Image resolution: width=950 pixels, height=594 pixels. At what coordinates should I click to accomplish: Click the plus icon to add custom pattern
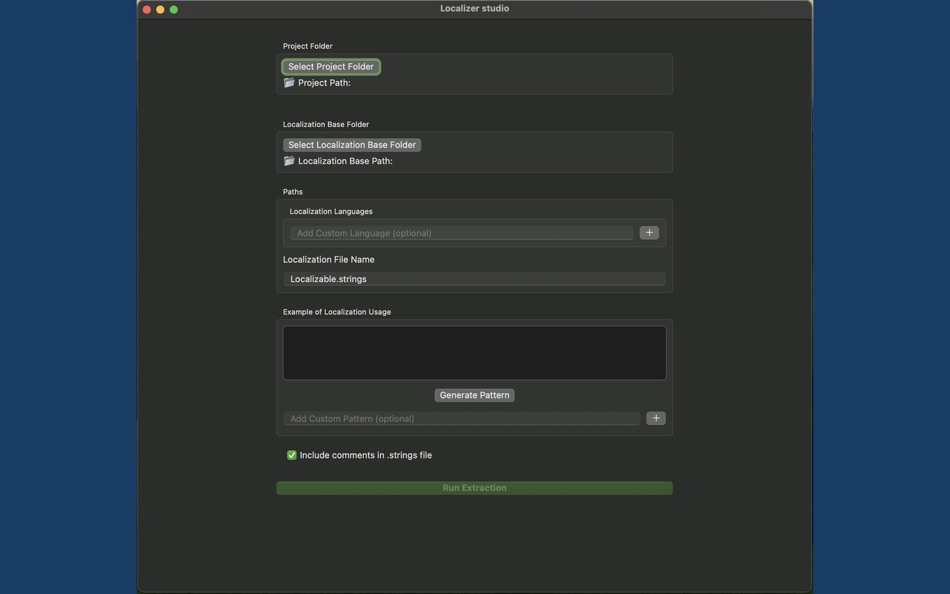[x=655, y=417]
